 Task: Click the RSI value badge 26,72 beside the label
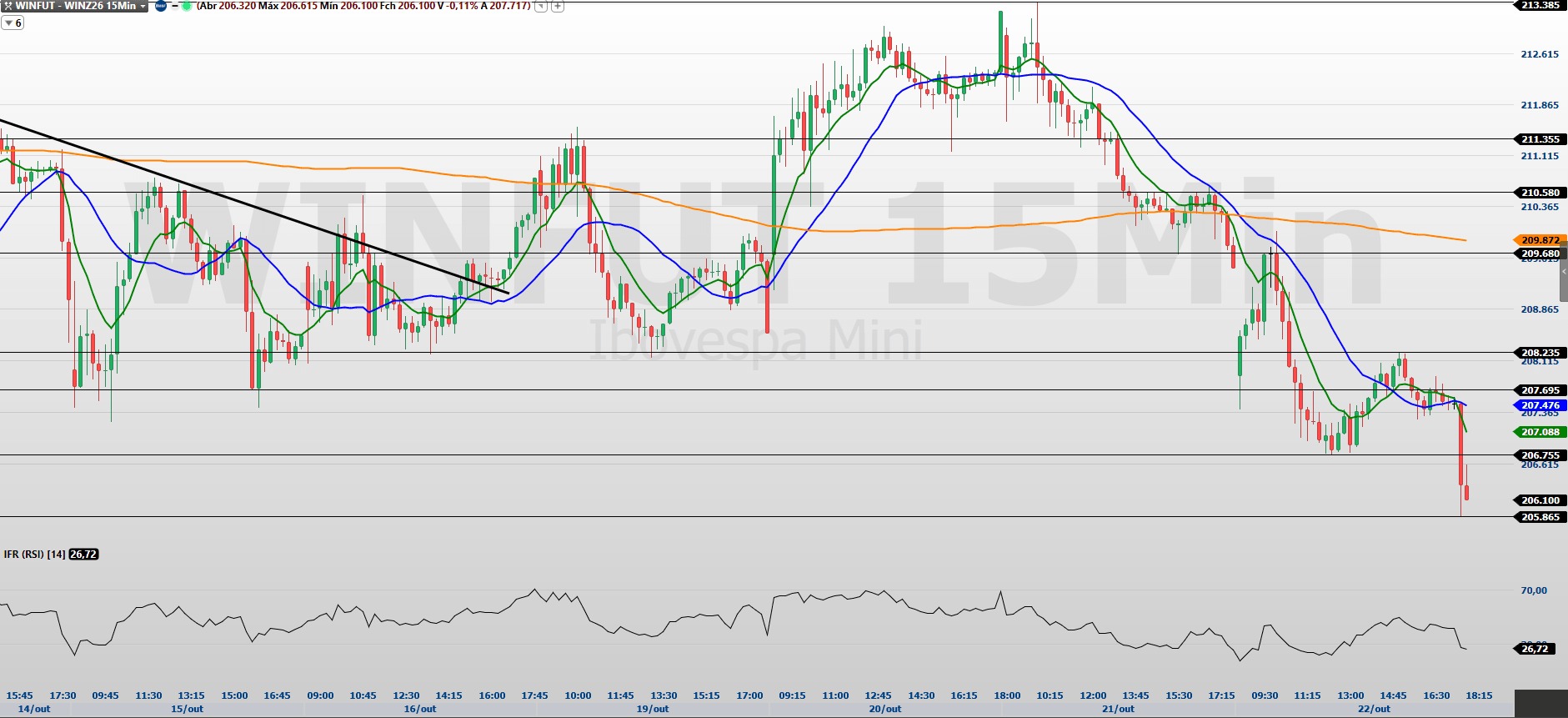[83, 555]
